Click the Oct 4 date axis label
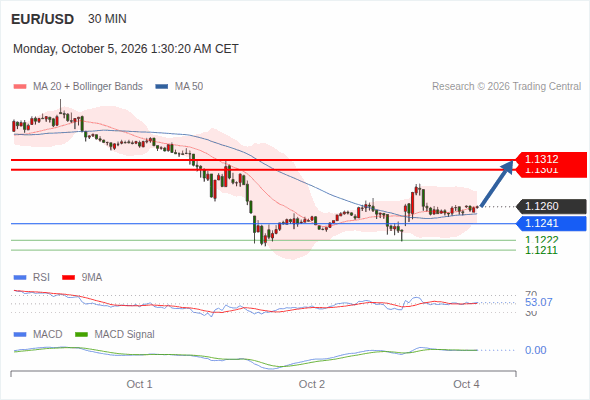The height and width of the screenshot is (400, 590). pos(466,384)
